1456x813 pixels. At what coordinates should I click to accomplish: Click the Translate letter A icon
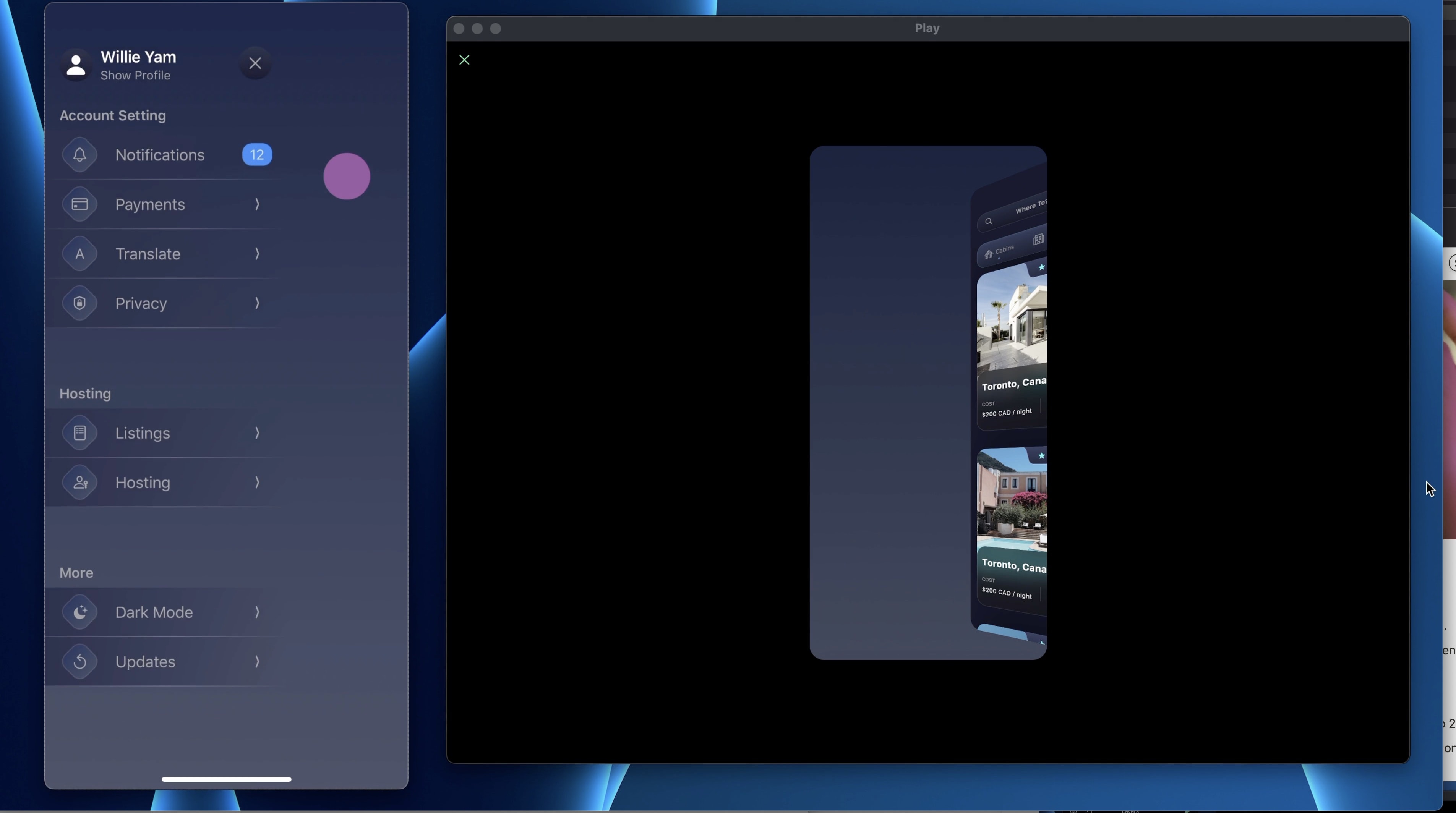pos(80,254)
